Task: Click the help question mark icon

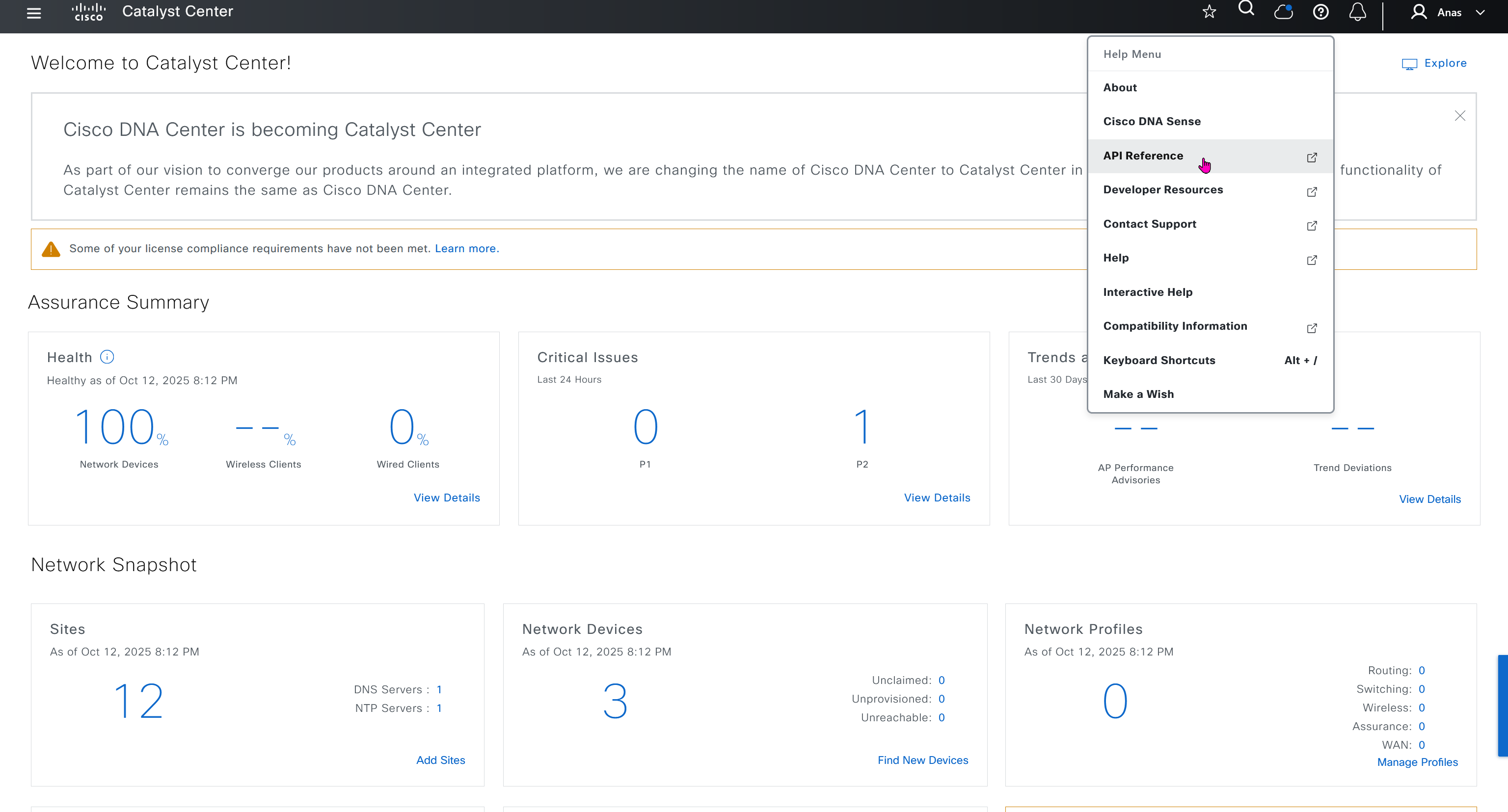Action: pyautogui.click(x=1320, y=12)
